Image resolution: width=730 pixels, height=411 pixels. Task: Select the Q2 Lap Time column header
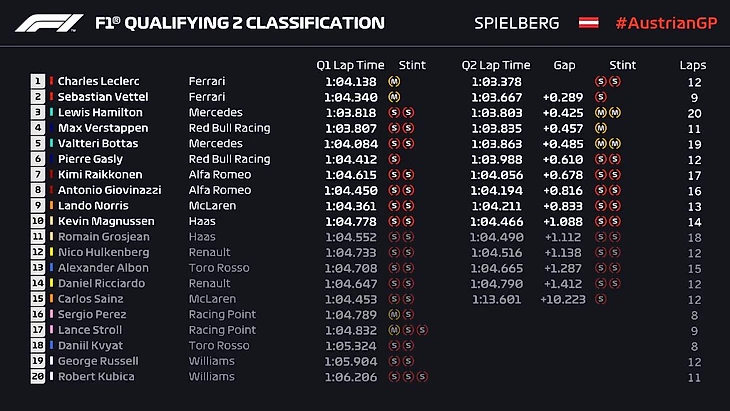[x=496, y=65]
